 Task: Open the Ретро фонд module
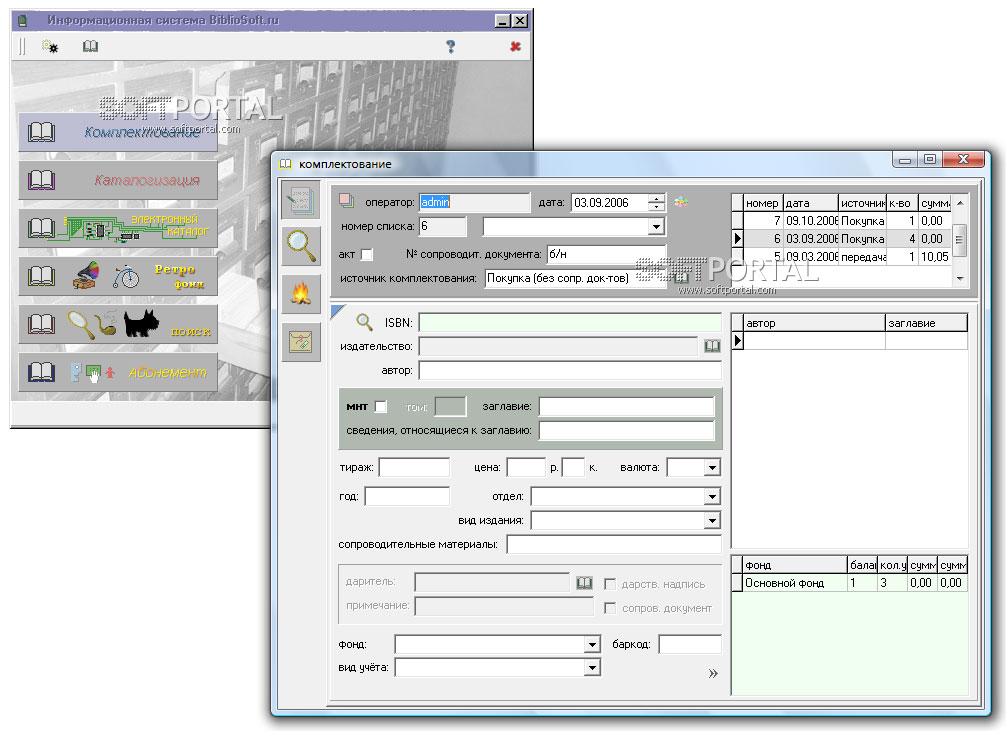(118, 277)
